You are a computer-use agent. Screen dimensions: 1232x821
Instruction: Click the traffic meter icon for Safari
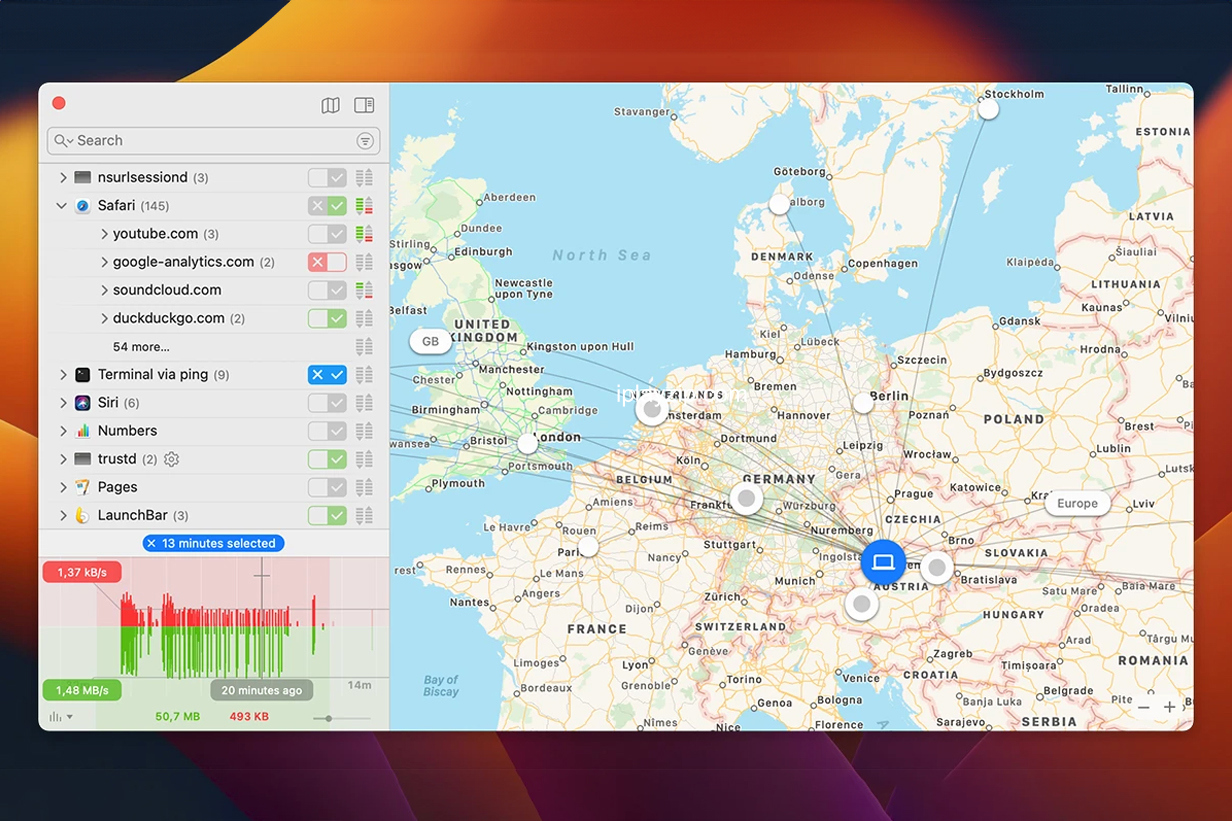(364, 206)
